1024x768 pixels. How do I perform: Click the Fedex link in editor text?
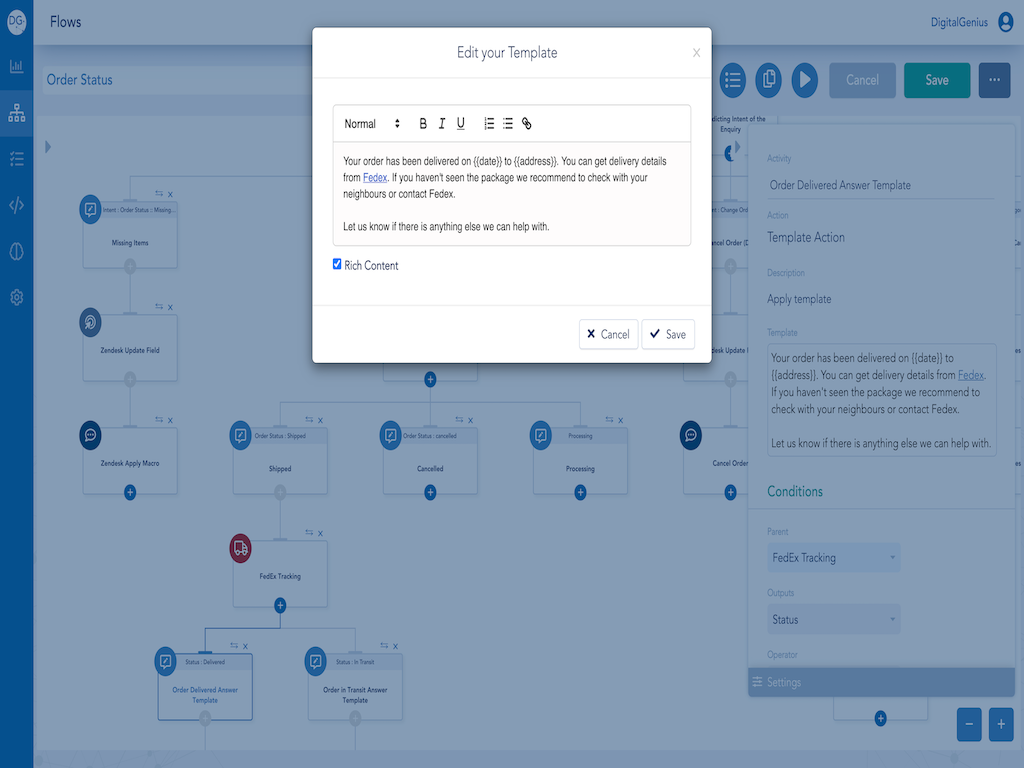coord(374,178)
